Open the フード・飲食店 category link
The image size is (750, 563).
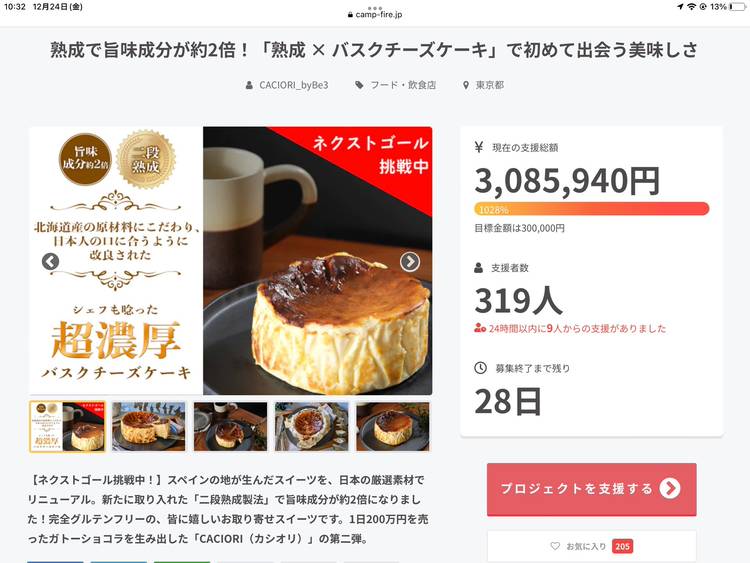pyautogui.click(x=403, y=85)
